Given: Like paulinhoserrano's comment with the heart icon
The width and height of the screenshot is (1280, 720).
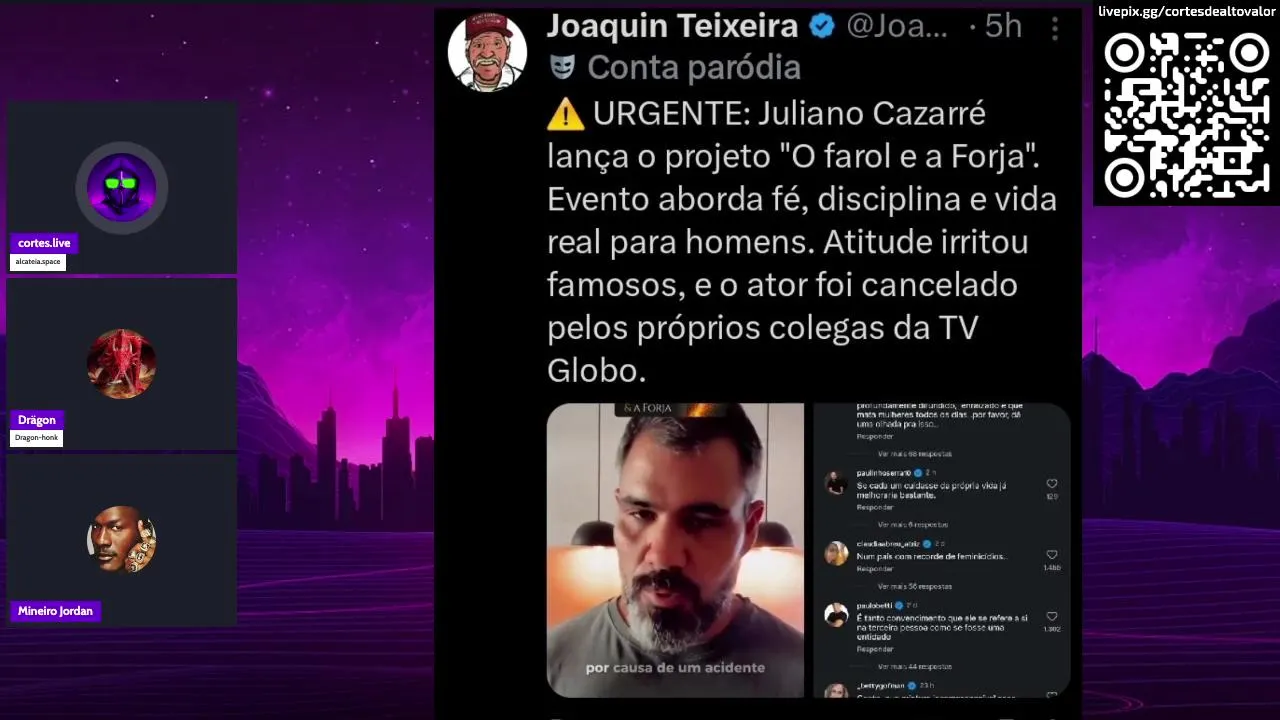Looking at the screenshot, I should tap(1051, 484).
